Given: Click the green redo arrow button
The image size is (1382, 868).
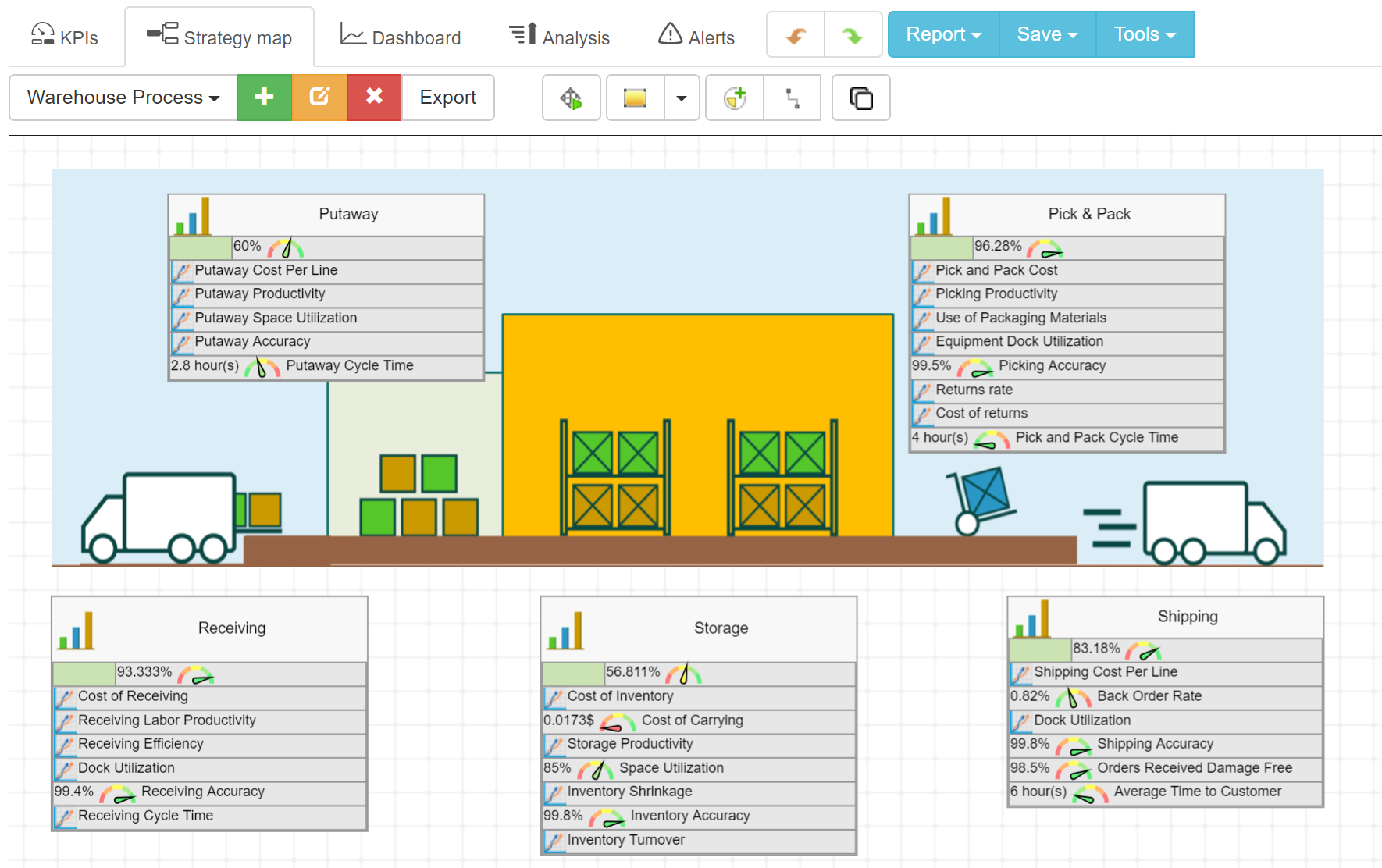Looking at the screenshot, I should (853, 35).
